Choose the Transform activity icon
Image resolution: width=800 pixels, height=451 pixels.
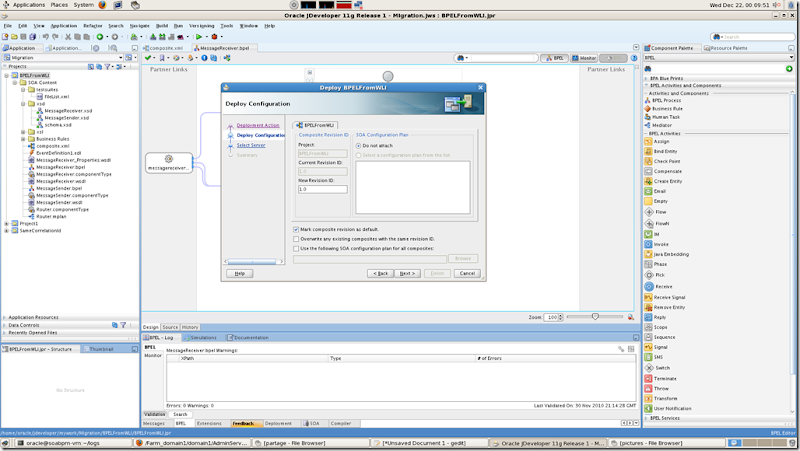[x=648, y=398]
